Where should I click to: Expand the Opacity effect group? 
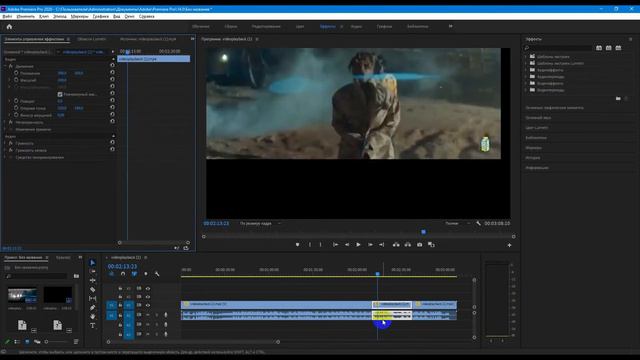[x=5, y=122]
